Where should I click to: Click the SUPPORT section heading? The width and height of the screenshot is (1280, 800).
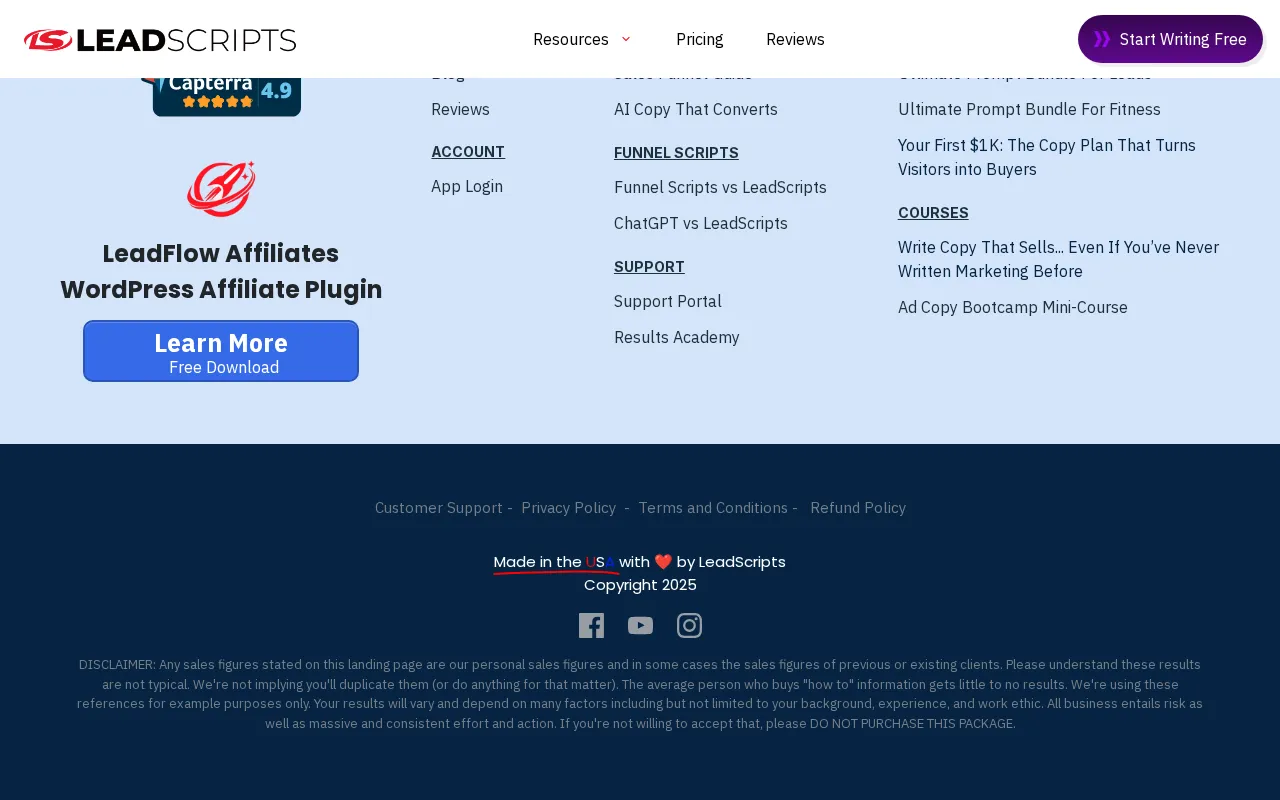649,266
